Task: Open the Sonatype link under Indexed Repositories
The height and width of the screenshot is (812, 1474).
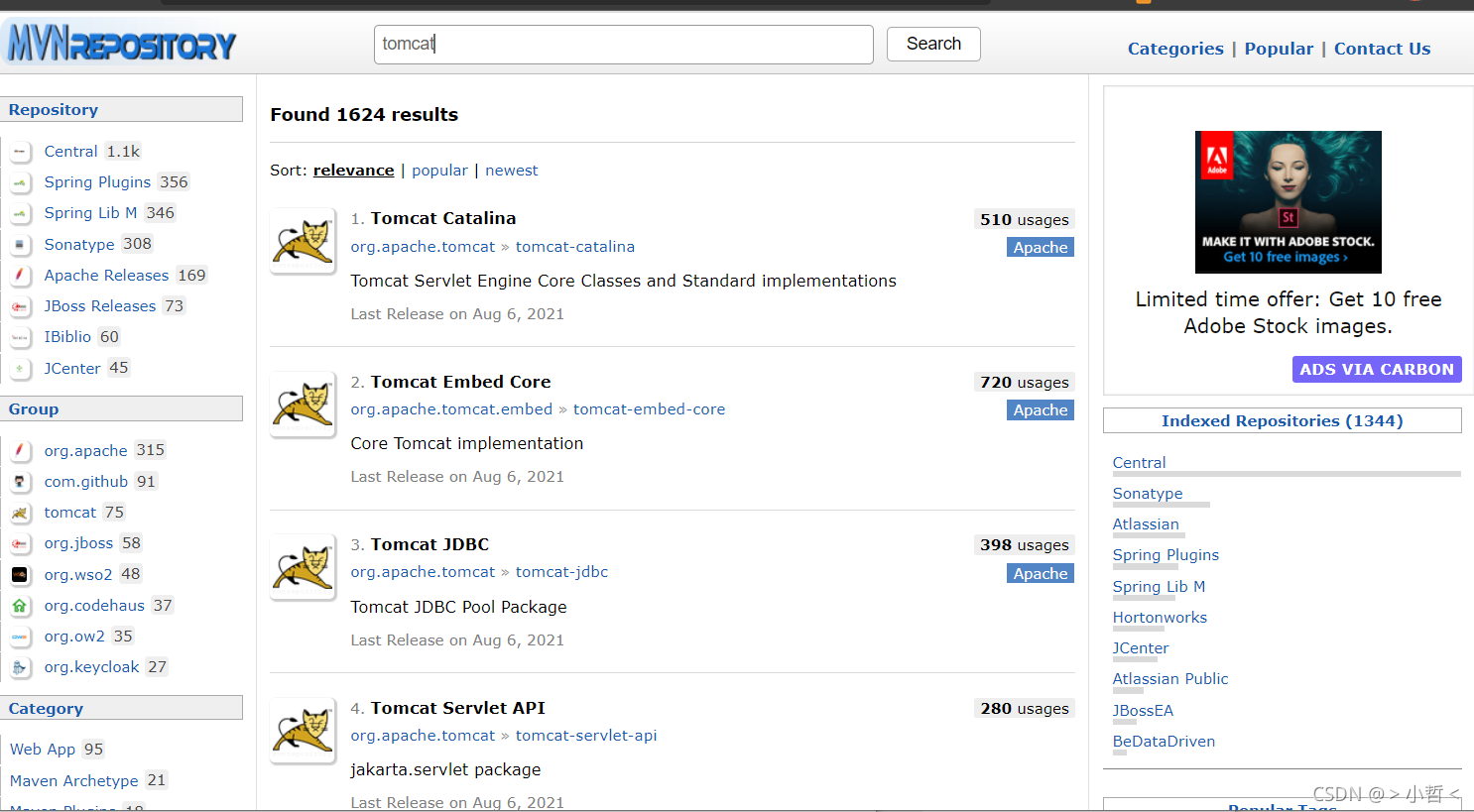Action: pos(1148,494)
